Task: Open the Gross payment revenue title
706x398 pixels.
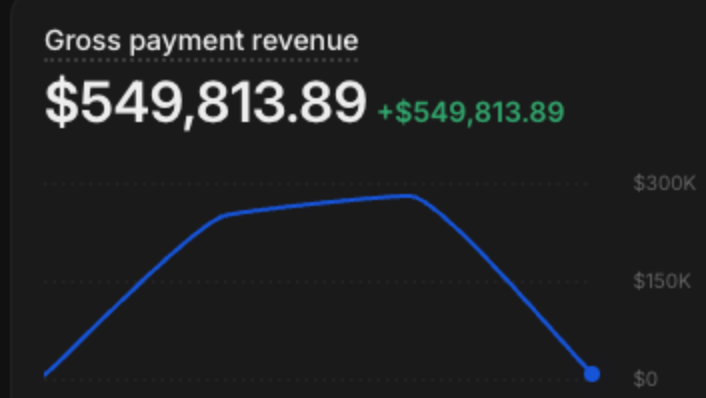Action: pos(201,41)
